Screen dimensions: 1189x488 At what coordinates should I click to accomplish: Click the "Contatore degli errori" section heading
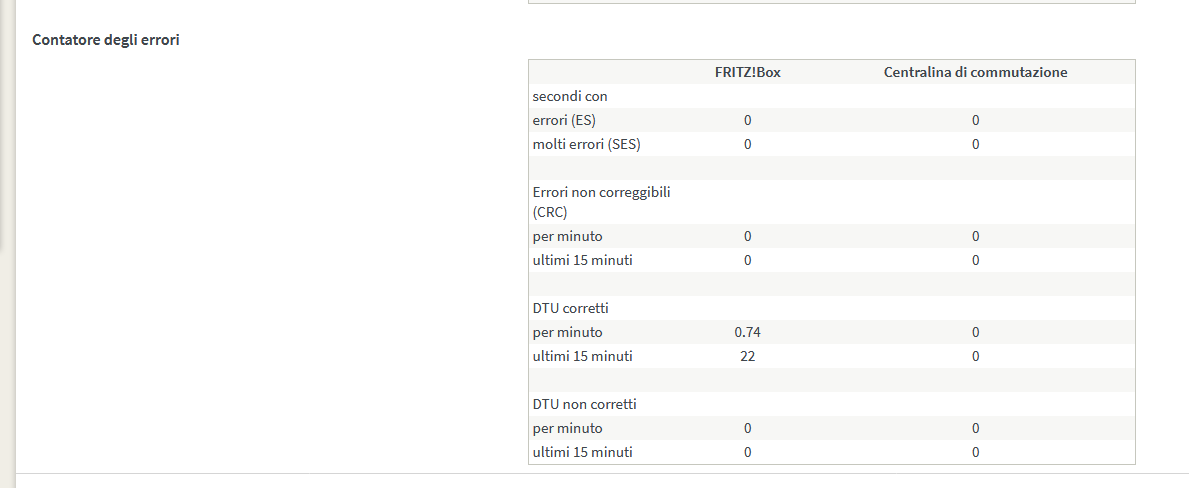tap(106, 40)
